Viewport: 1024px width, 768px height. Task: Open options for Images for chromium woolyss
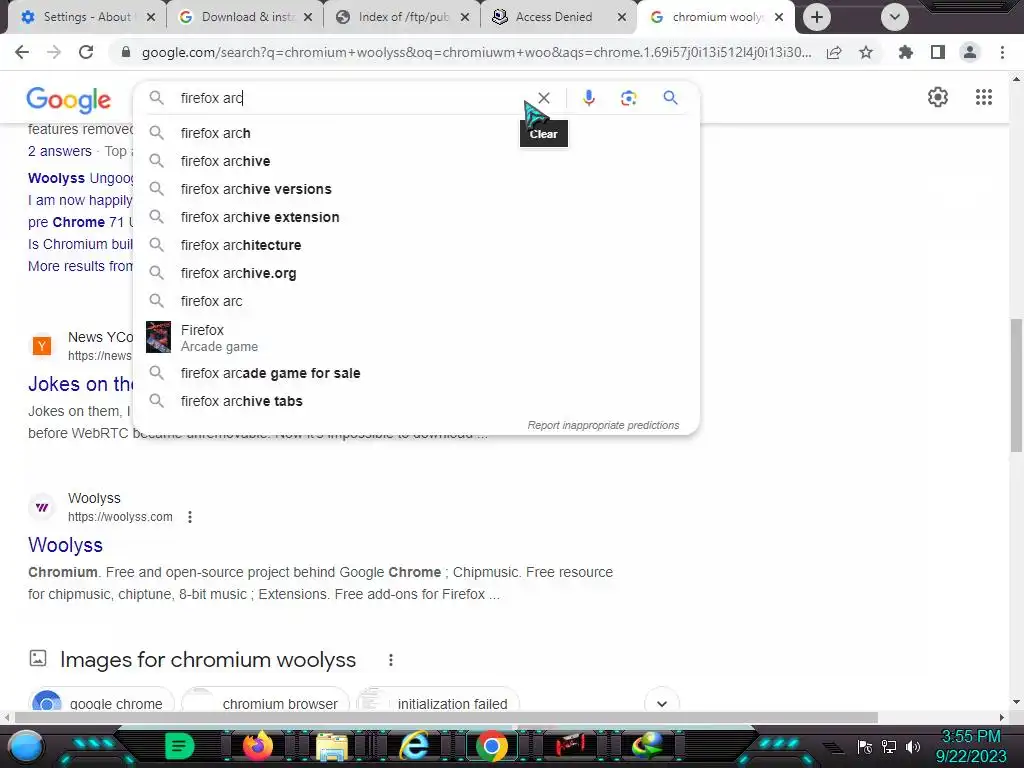point(391,660)
